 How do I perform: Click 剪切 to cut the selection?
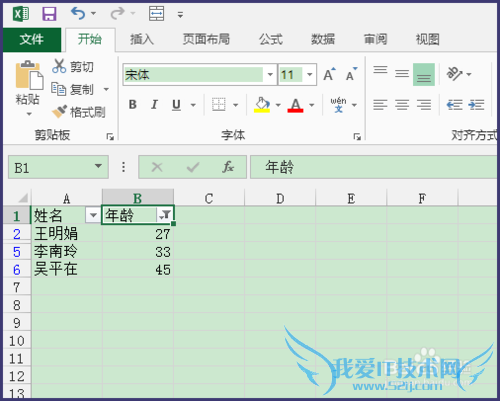(x=73, y=67)
